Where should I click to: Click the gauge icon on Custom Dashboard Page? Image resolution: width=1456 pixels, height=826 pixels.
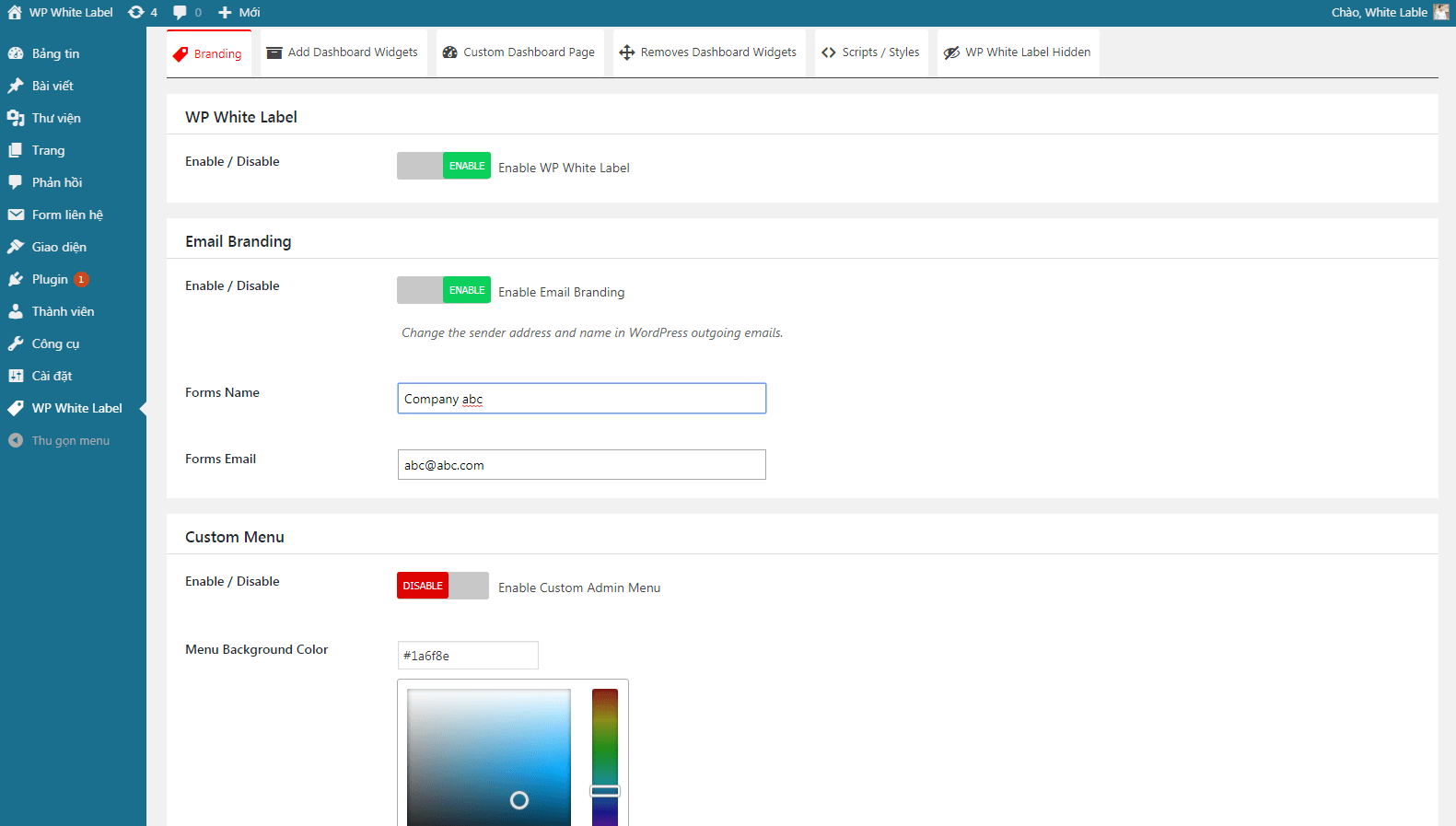pos(450,52)
